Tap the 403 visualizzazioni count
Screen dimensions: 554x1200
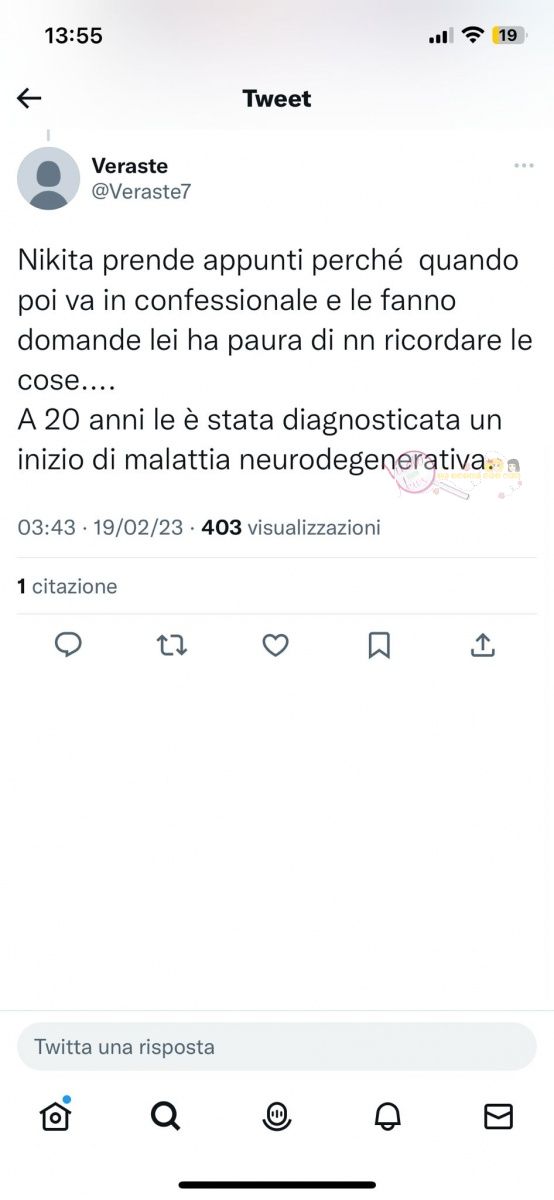coord(291,527)
